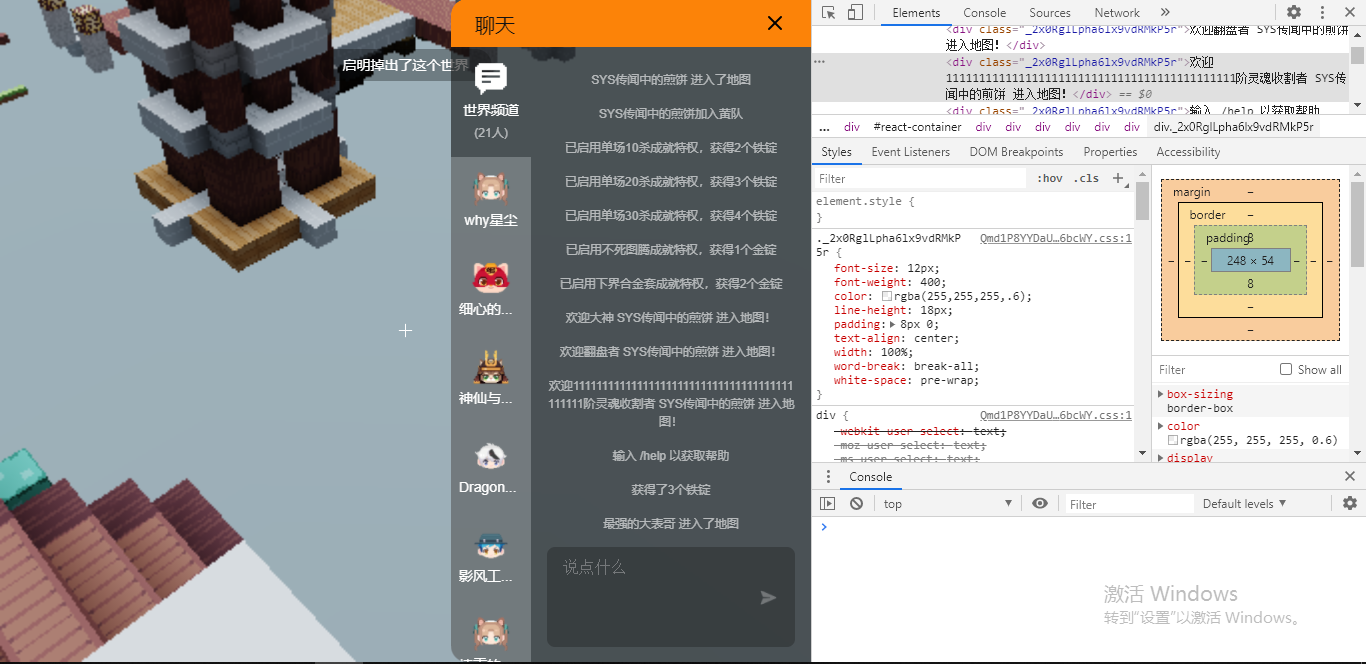The height and width of the screenshot is (664, 1366).
Task: Switch to Network tab
Action: coord(1117,12)
